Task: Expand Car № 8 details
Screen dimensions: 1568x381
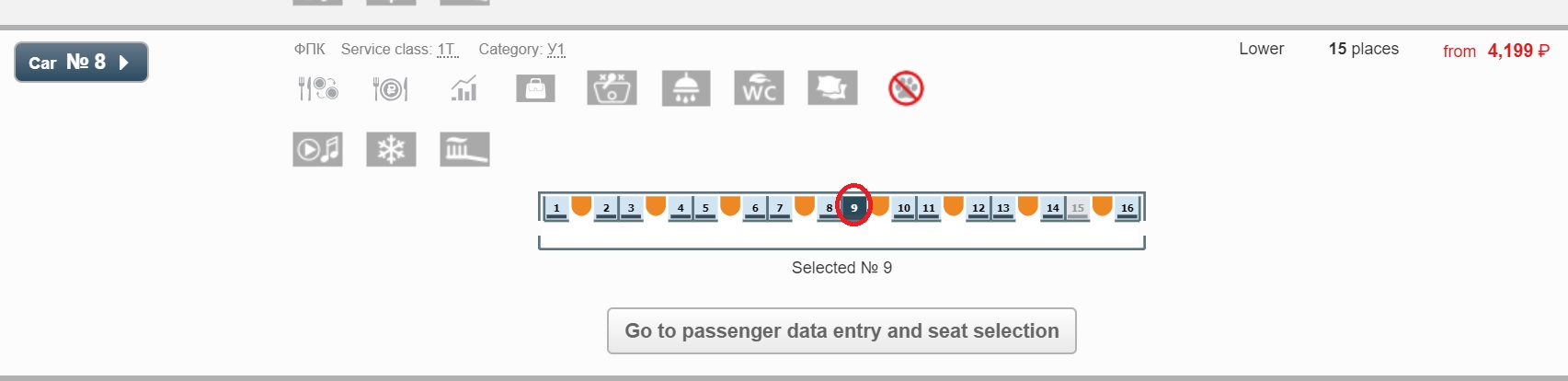Action: 81,63
